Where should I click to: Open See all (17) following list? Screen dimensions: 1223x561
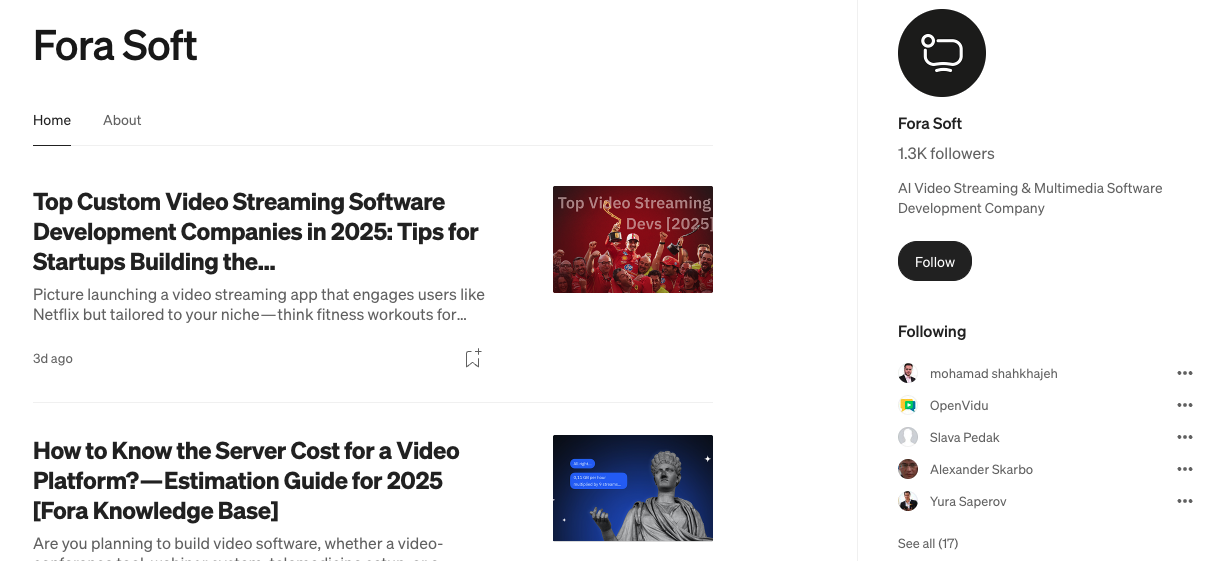928,543
